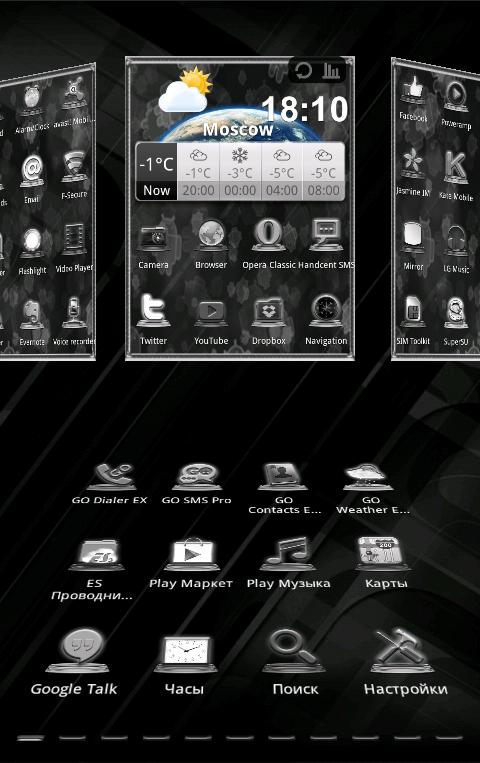Select the 00:00 snow forecast cell
The image size is (480, 763).
[240, 171]
